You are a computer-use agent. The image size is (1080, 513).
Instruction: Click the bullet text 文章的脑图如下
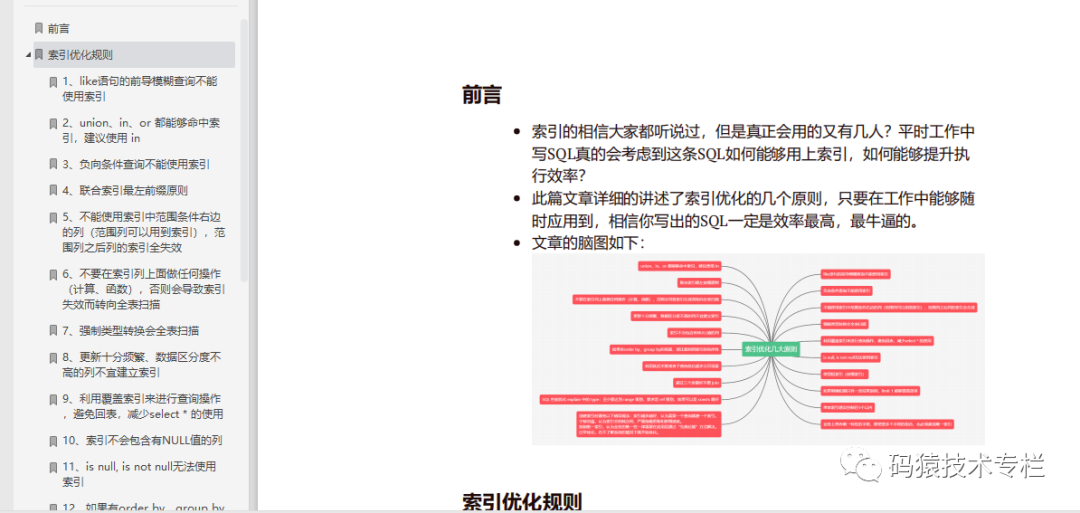[588, 243]
